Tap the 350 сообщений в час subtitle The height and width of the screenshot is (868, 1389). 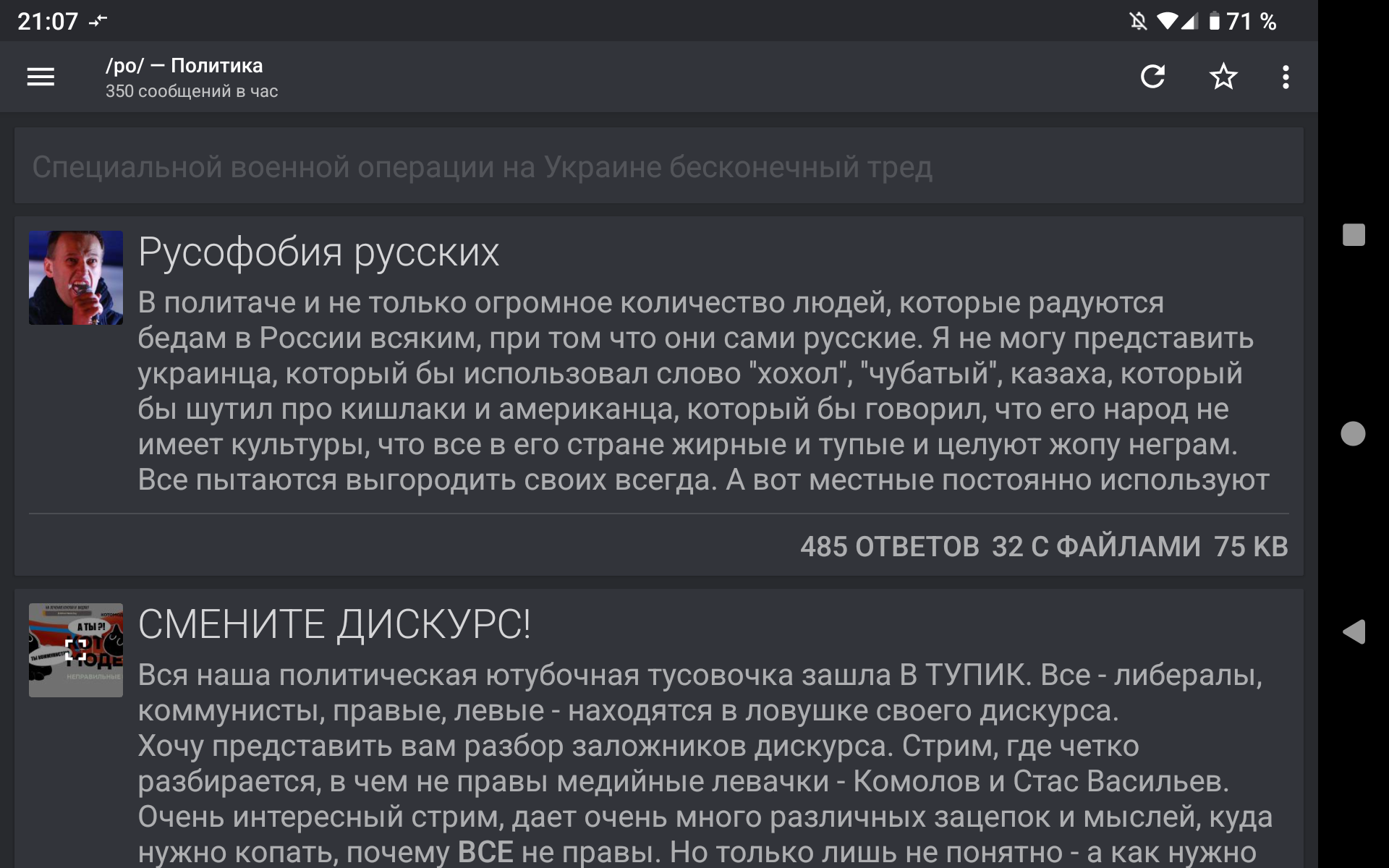point(192,92)
